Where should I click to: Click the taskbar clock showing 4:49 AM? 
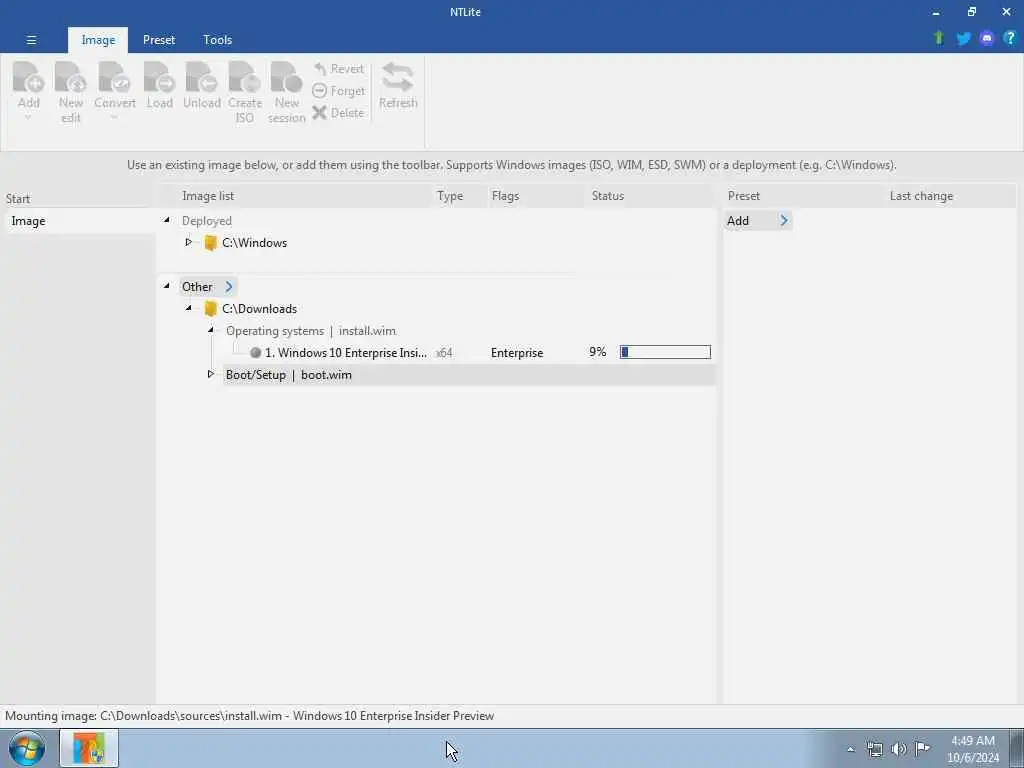pos(973,749)
